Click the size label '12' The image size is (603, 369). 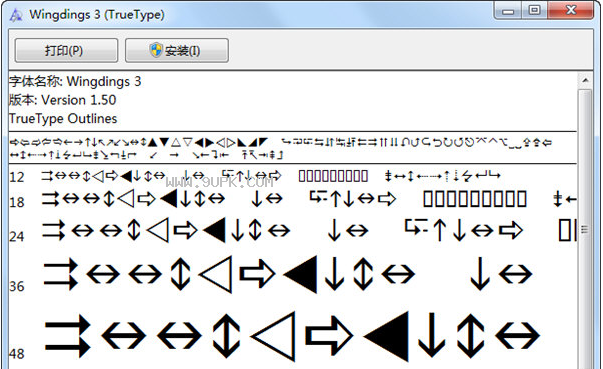coord(17,177)
